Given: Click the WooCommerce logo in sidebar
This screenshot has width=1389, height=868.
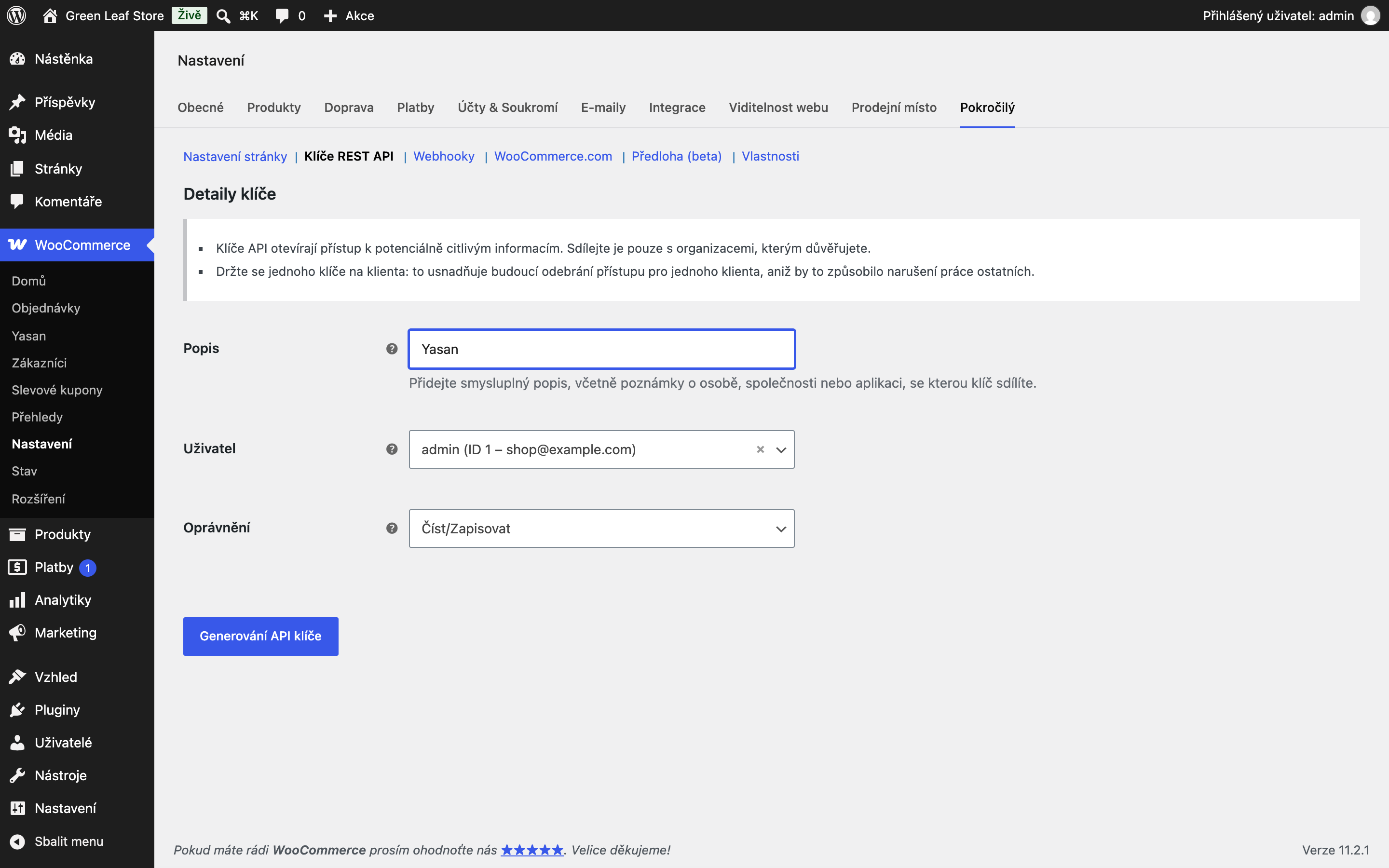Looking at the screenshot, I should [18, 244].
